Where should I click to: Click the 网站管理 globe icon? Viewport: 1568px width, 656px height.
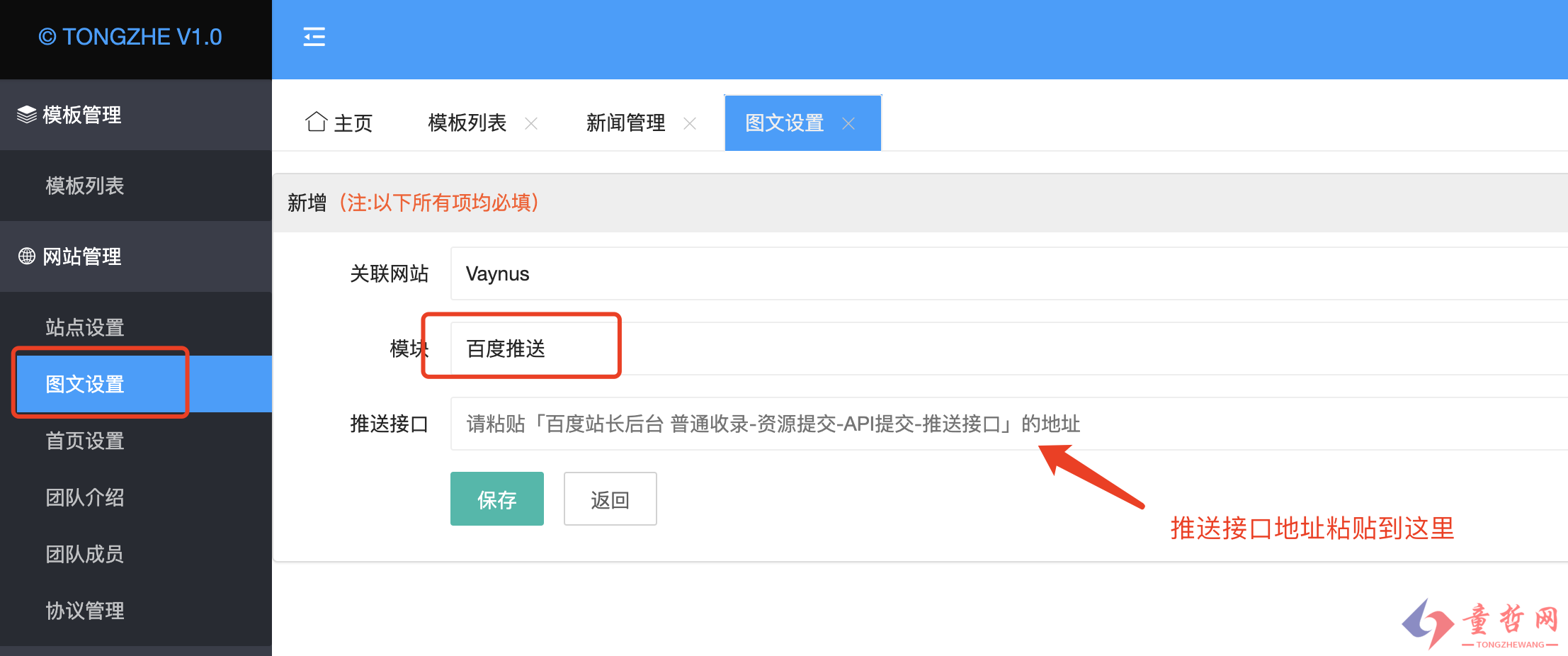[x=27, y=256]
